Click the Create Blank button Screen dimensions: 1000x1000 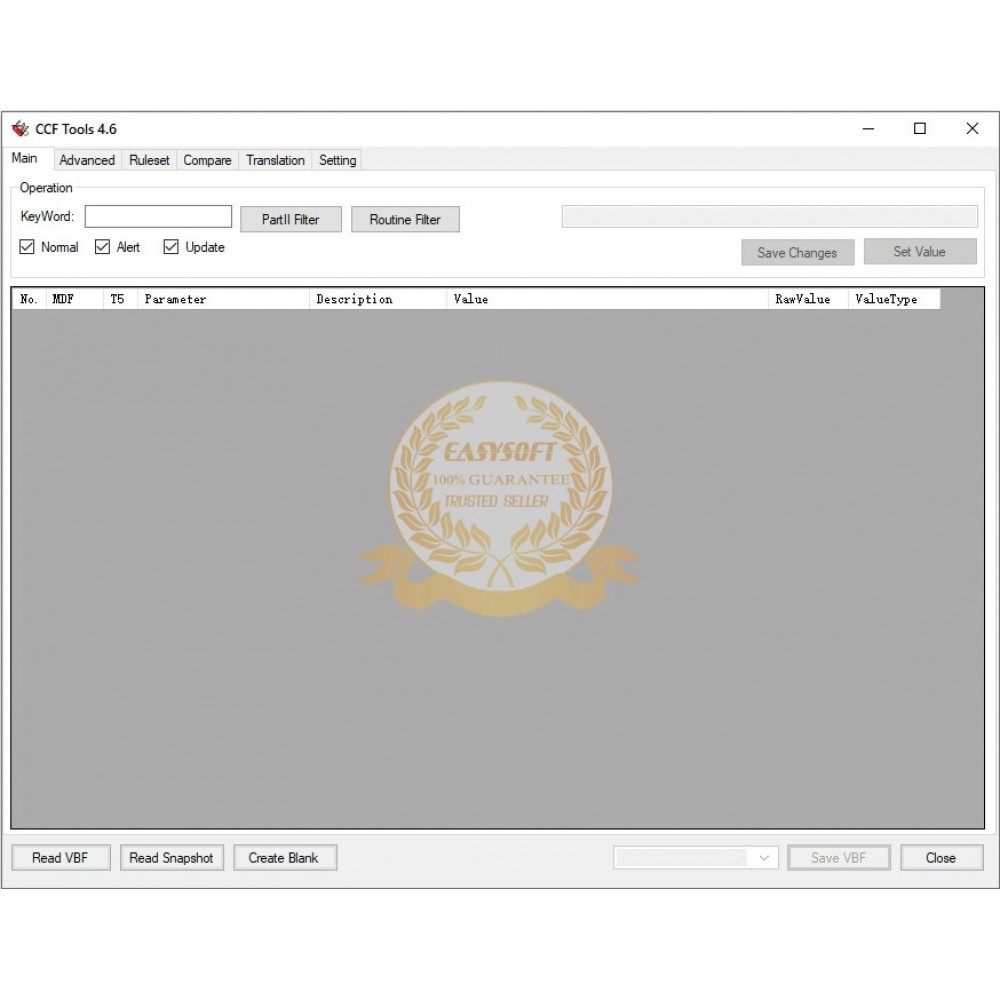[x=284, y=858]
